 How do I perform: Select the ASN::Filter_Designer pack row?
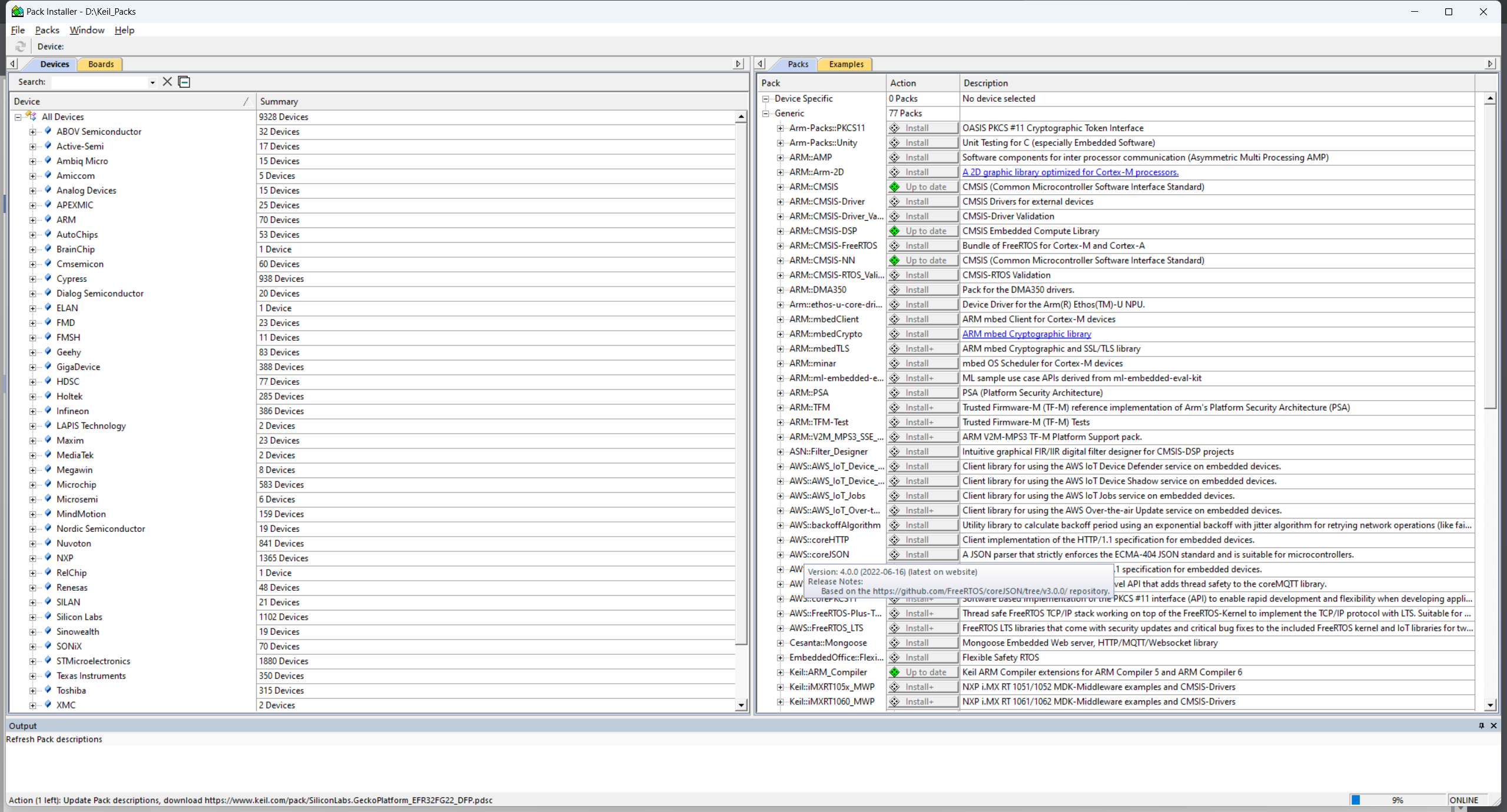tap(1117, 452)
